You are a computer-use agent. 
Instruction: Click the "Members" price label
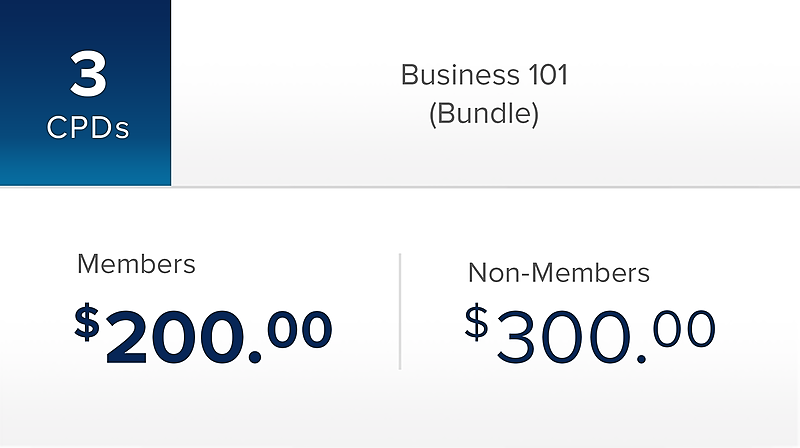point(136,264)
